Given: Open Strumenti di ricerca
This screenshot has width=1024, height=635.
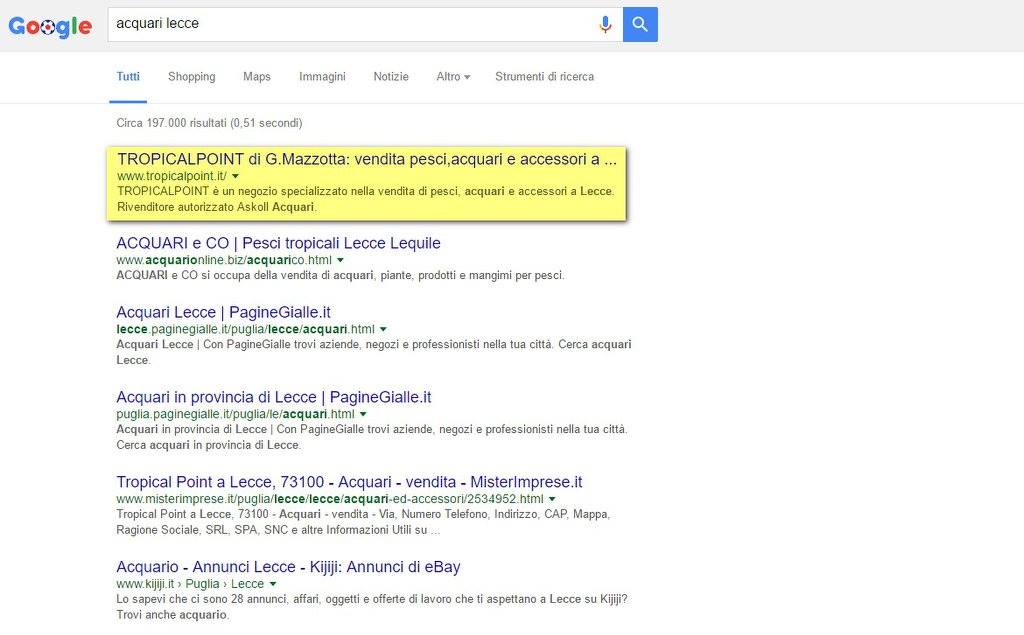Looking at the screenshot, I should click(x=544, y=76).
